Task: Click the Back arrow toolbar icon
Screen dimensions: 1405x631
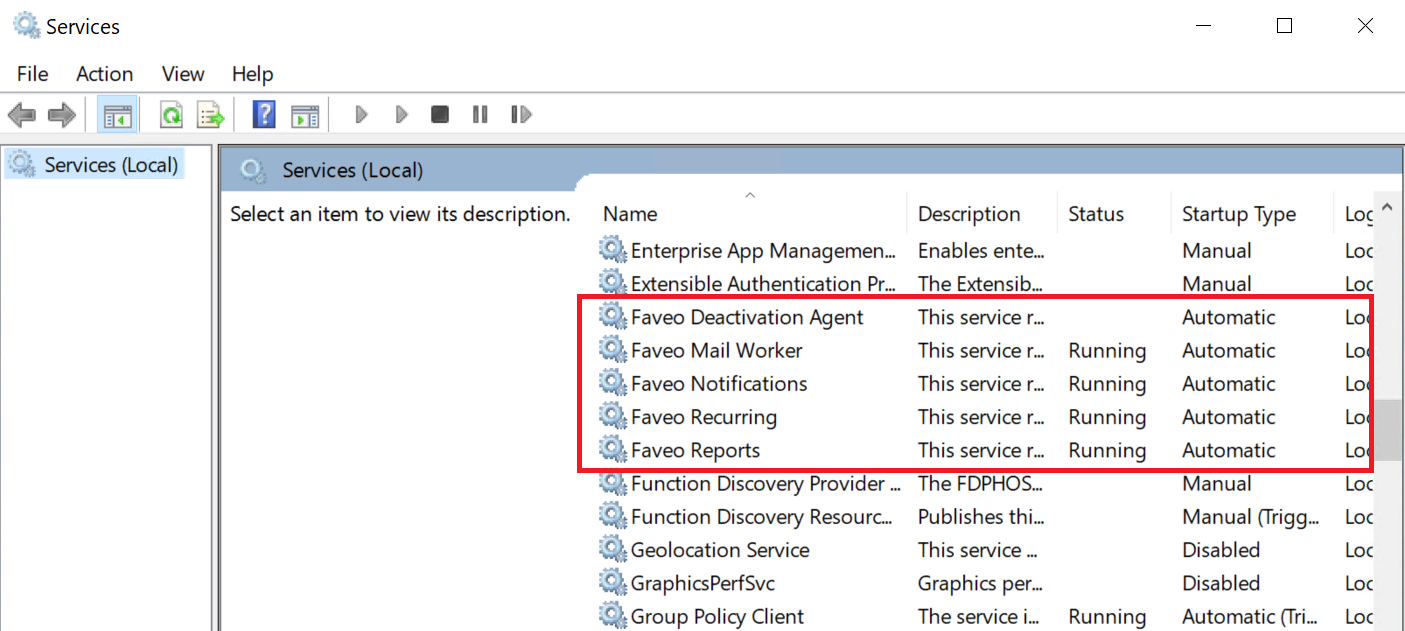Action: pyautogui.click(x=21, y=115)
